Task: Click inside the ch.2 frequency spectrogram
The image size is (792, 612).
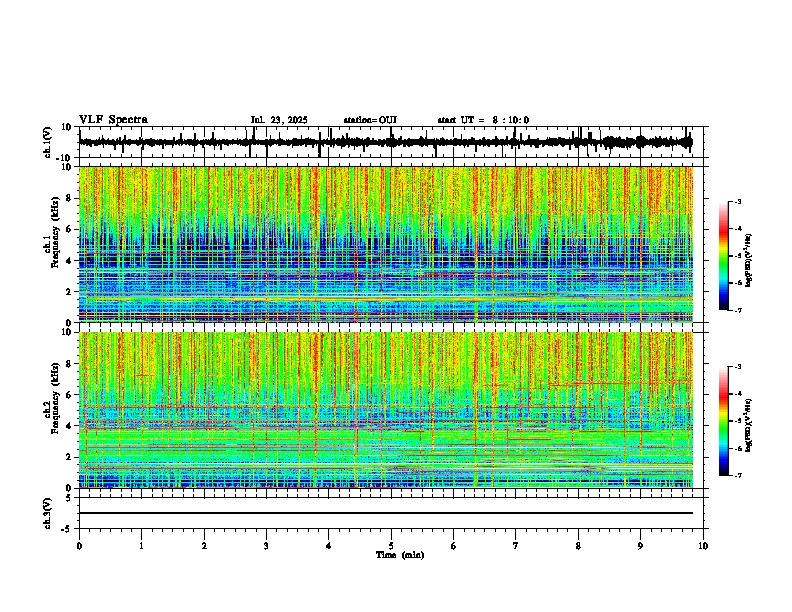Action: tap(386, 410)
